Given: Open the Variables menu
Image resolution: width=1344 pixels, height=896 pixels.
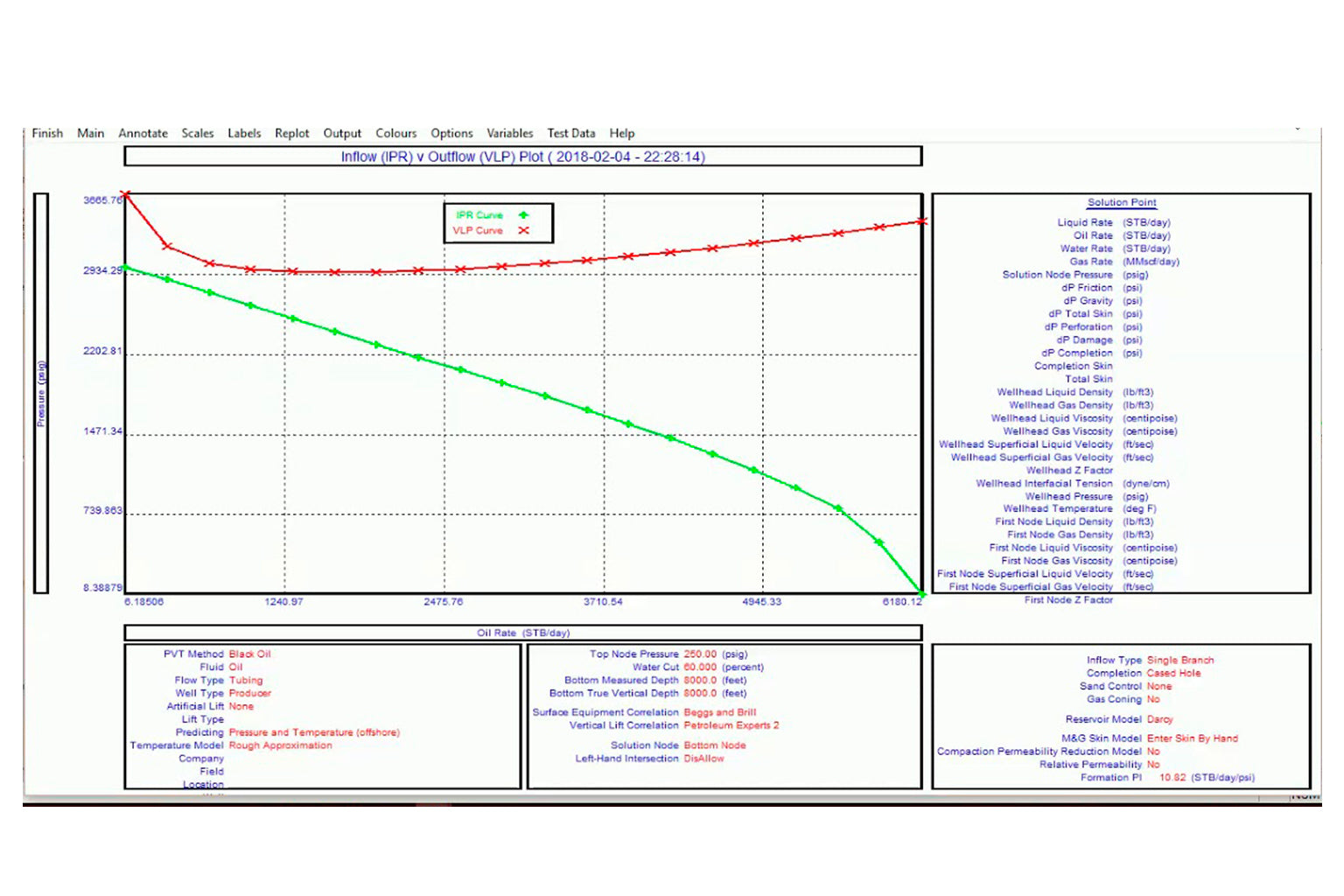Looking at the screenshot, I should tap(509, 133).
